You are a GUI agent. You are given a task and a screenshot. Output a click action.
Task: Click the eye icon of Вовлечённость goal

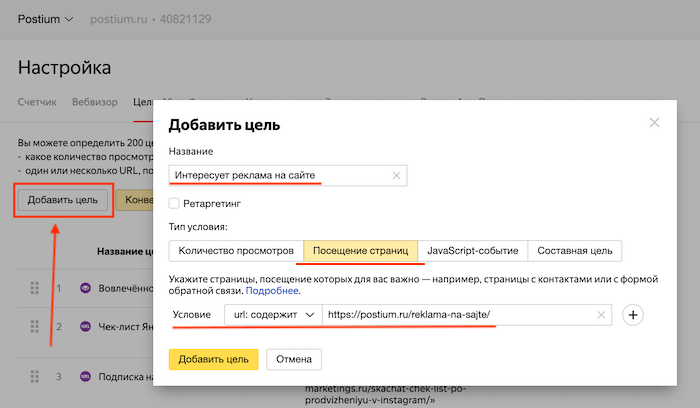tap(85, 288)
